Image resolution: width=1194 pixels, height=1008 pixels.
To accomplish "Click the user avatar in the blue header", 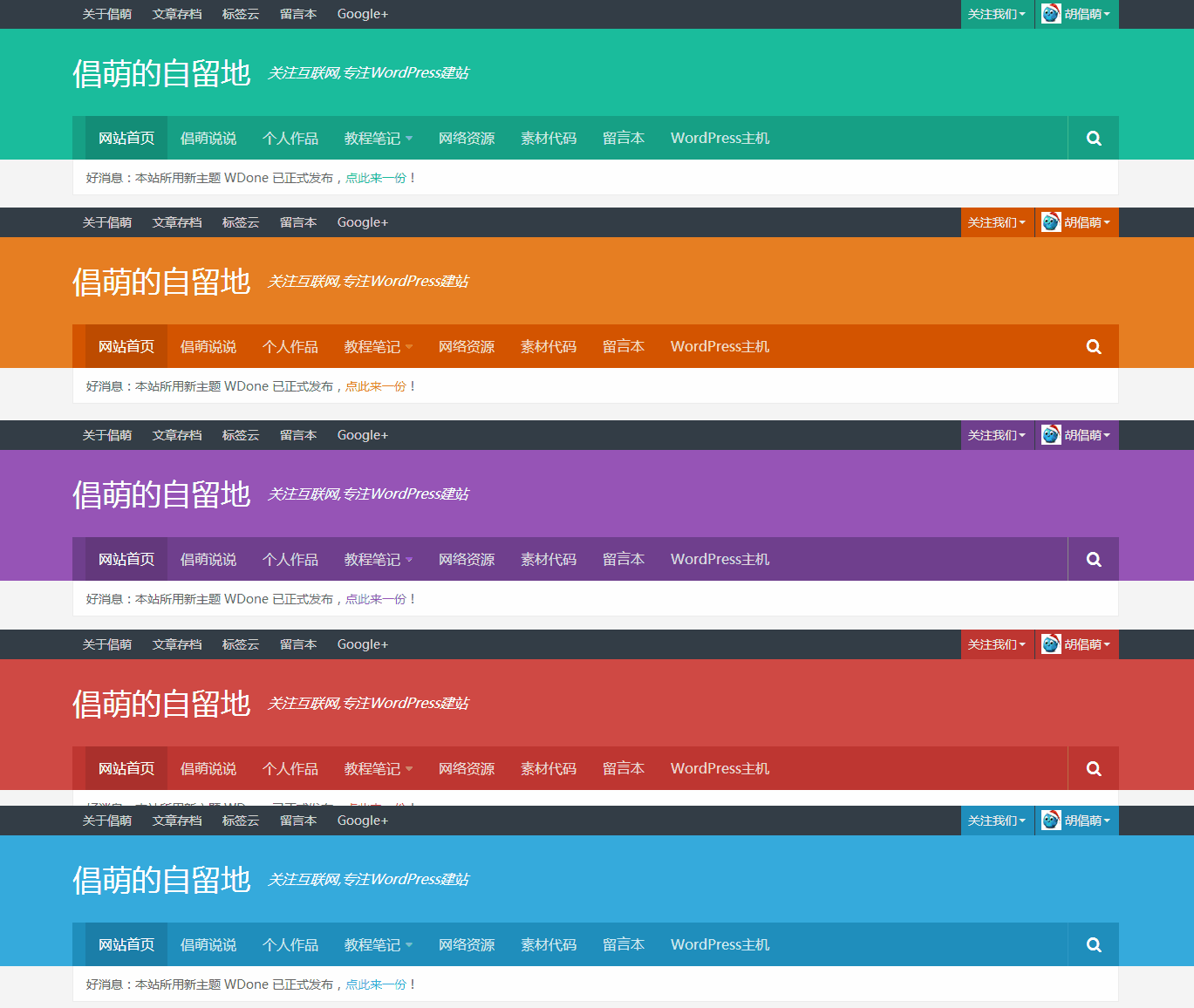I will click(x=1051, y=821).
